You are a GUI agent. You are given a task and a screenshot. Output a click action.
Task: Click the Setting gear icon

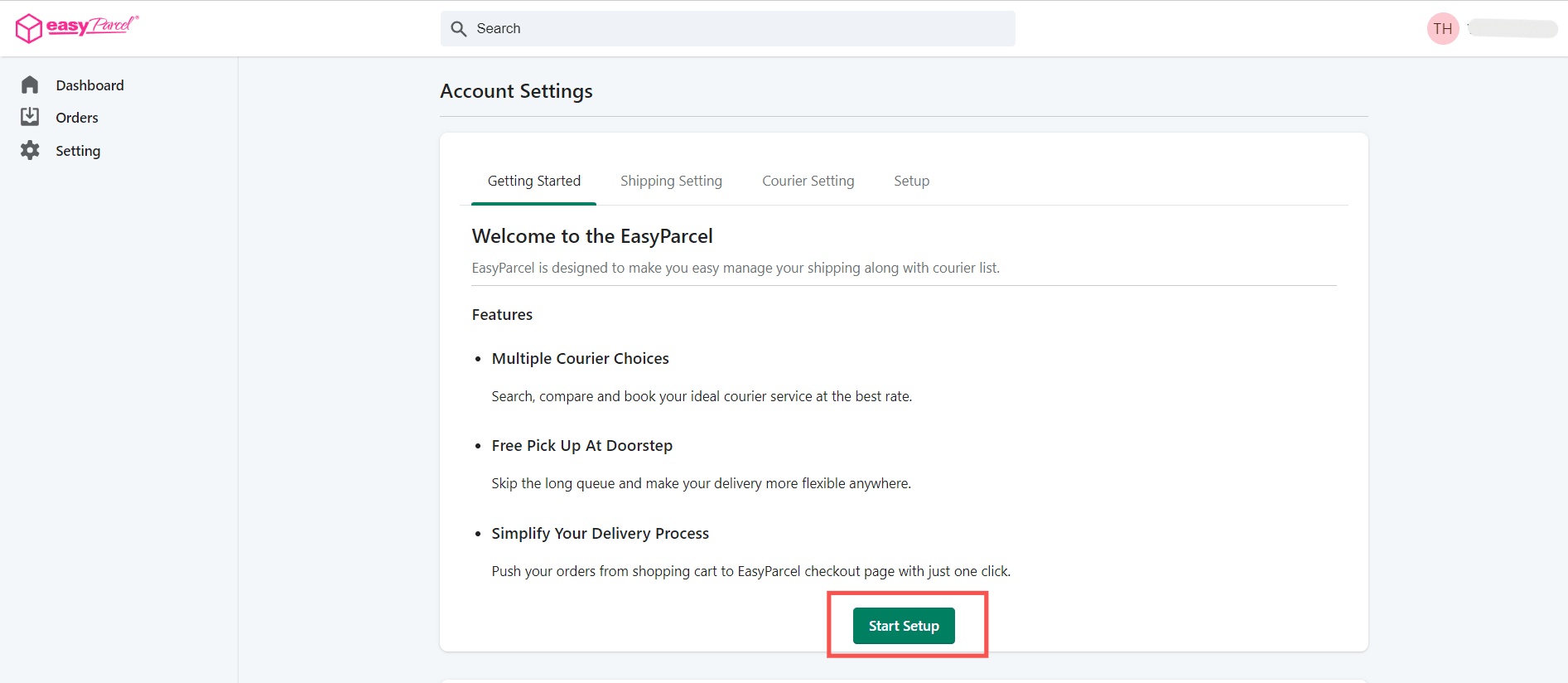tap(30, 150)
